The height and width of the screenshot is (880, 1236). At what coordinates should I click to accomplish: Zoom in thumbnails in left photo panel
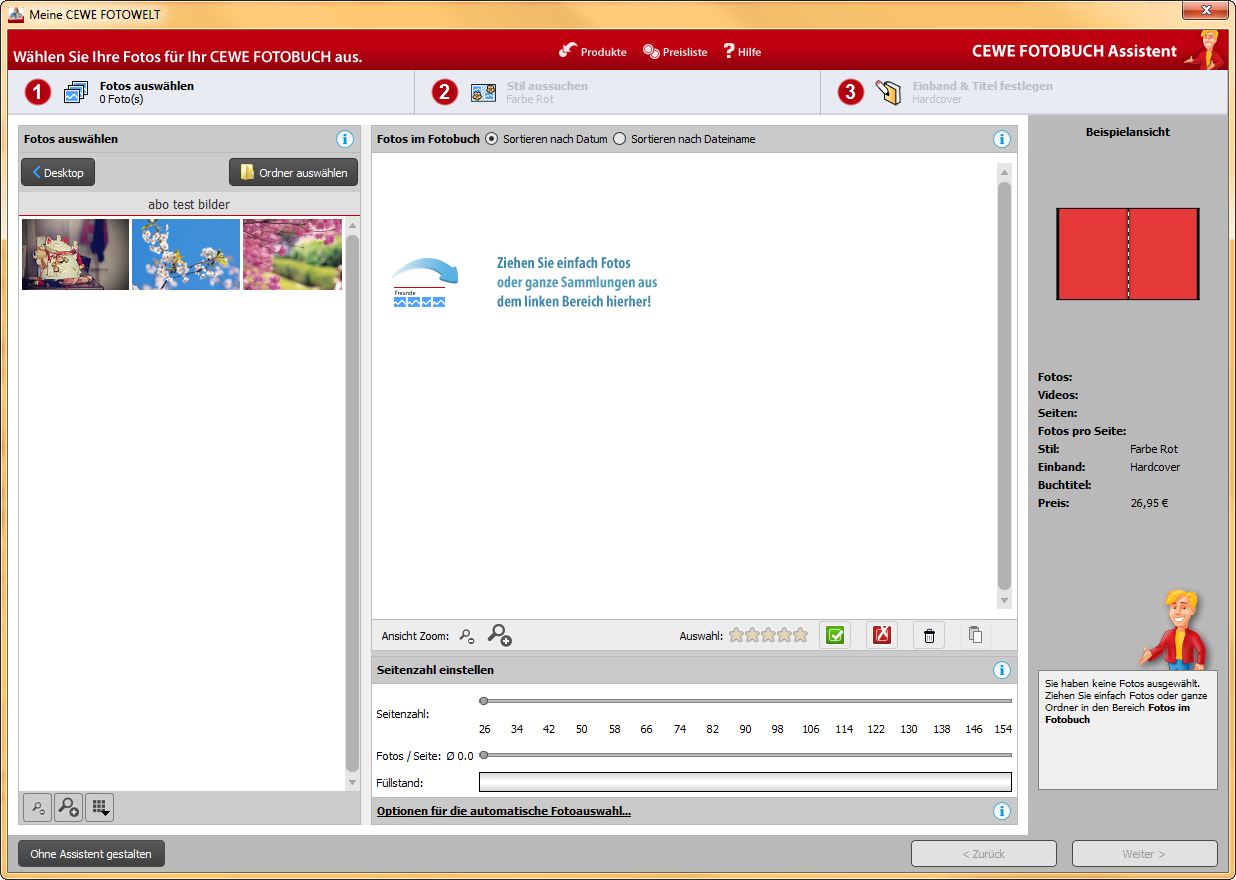click(68, 807)
